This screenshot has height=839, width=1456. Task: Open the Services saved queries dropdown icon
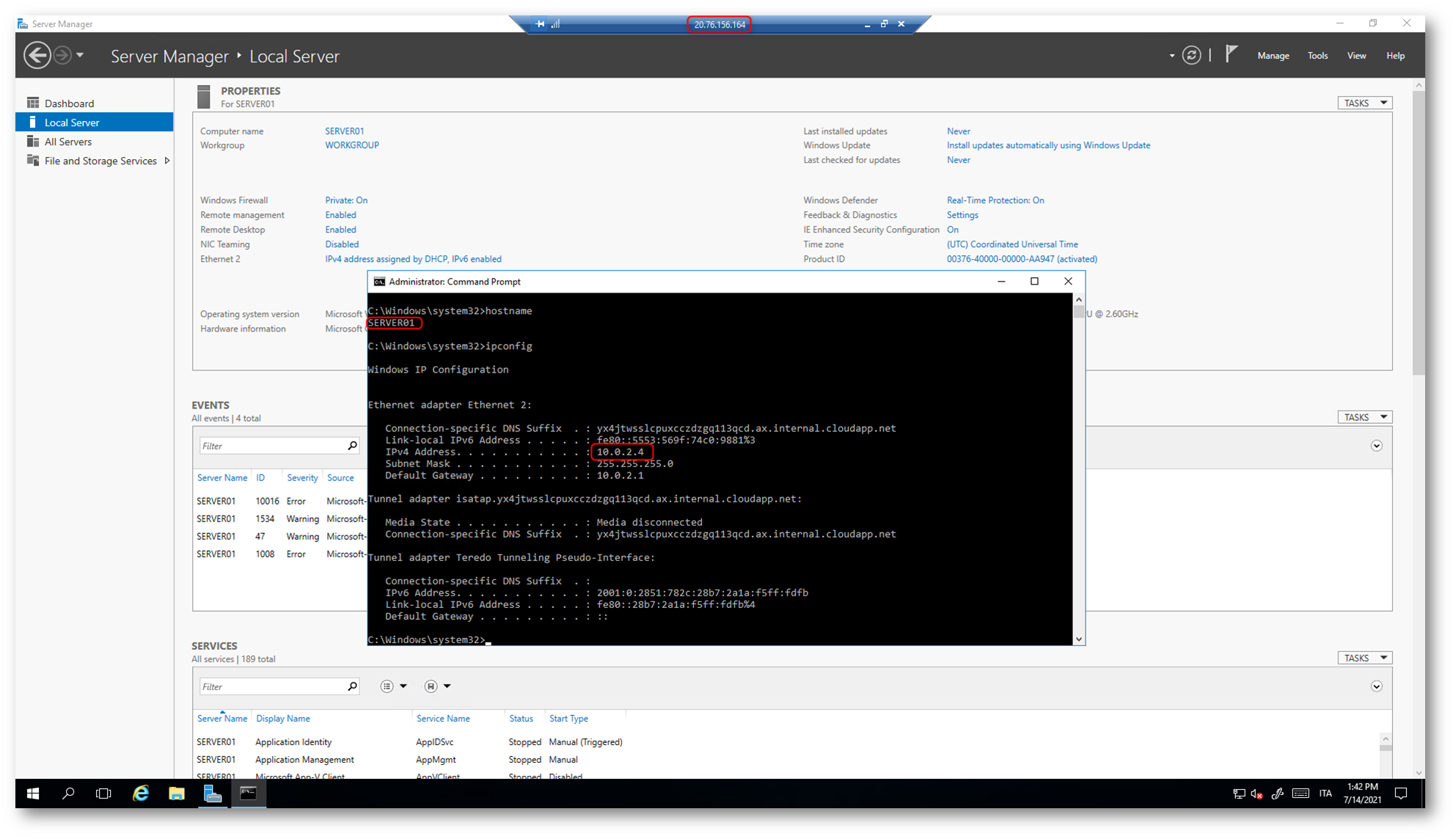point(437,686)
